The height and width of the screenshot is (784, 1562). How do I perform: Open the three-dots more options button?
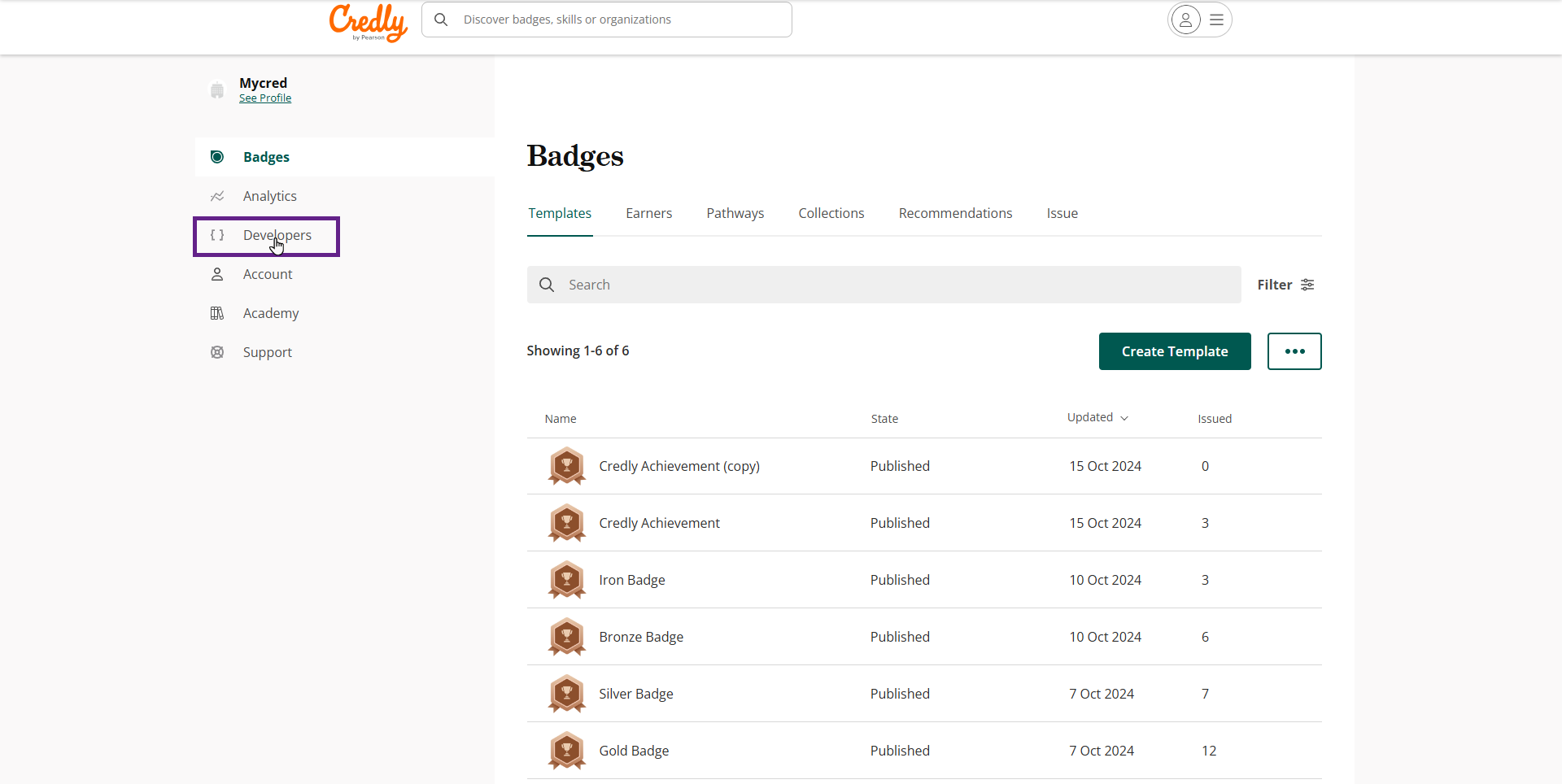pyautogui.click(x=1294, y=351)
